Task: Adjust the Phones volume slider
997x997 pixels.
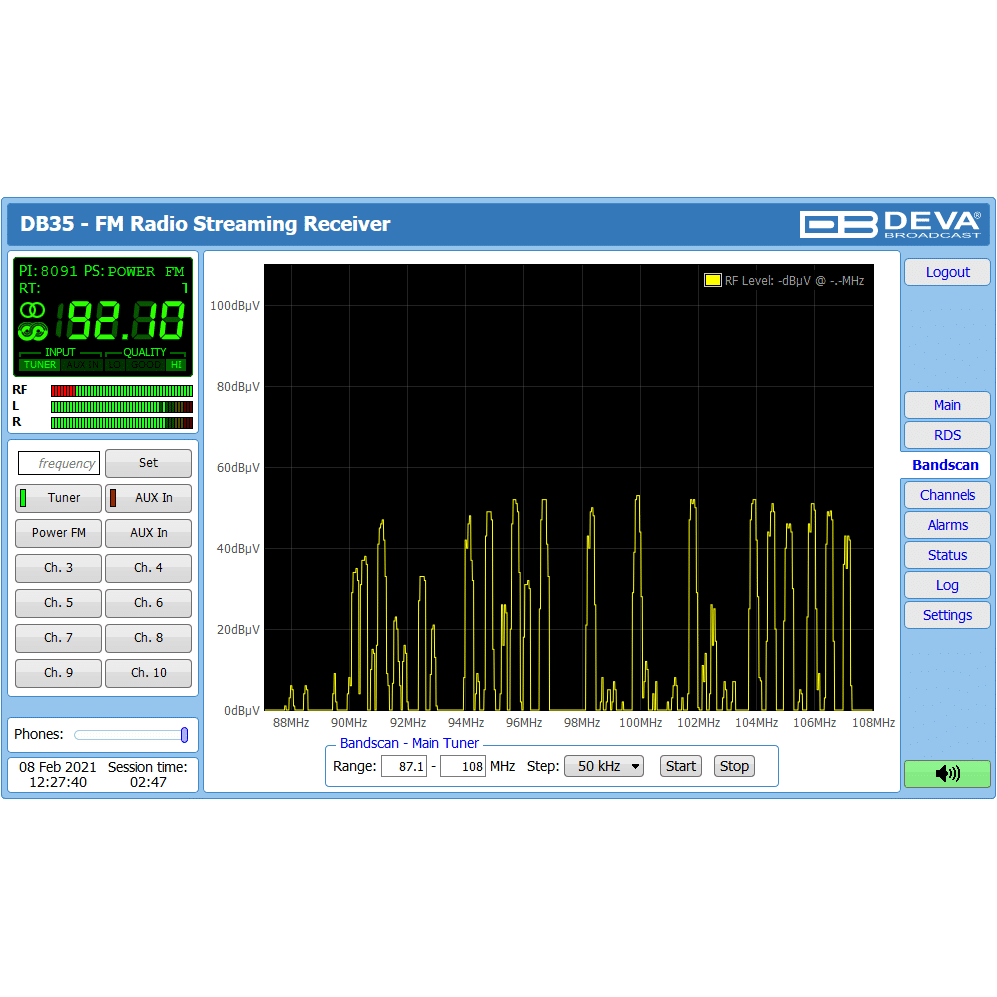Action: (184, 735)
